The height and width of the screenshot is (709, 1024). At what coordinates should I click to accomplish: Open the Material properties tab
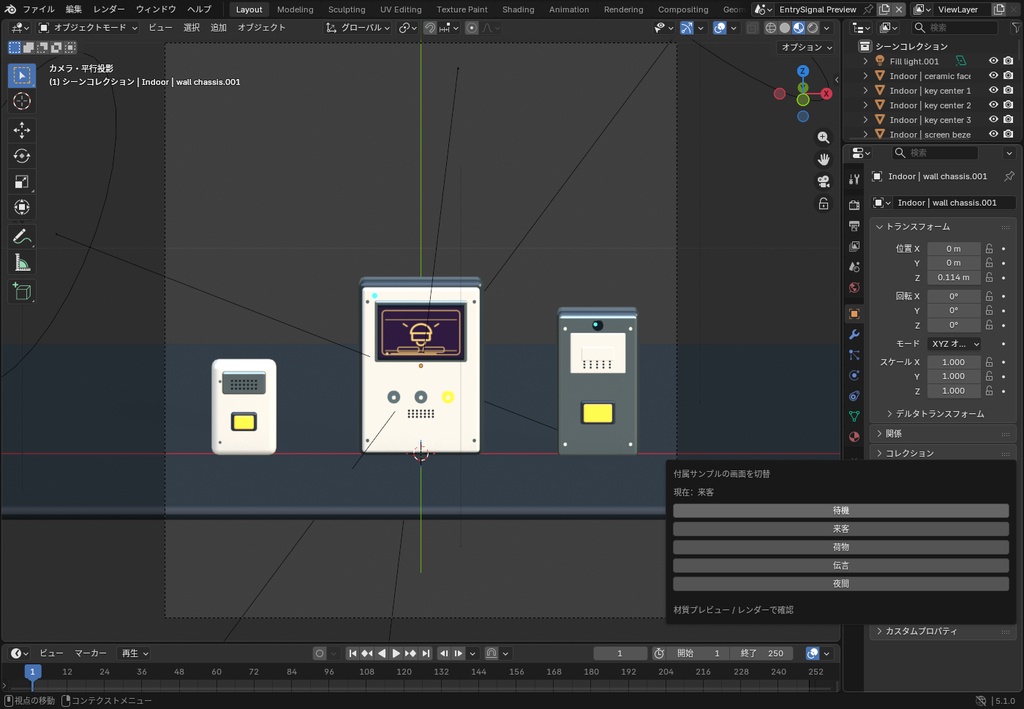point(854,437)
